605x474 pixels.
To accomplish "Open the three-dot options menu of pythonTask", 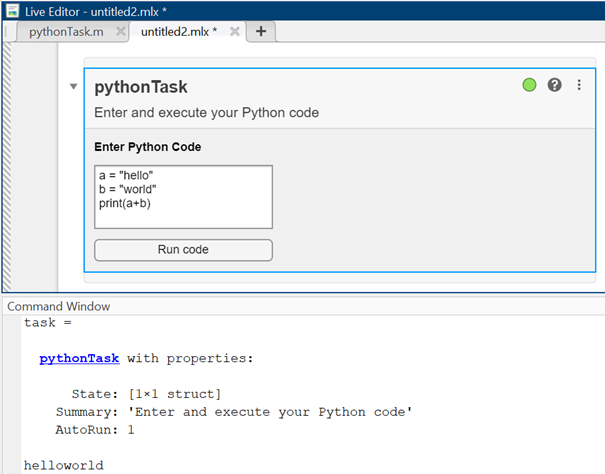I will tap(579, 85).
